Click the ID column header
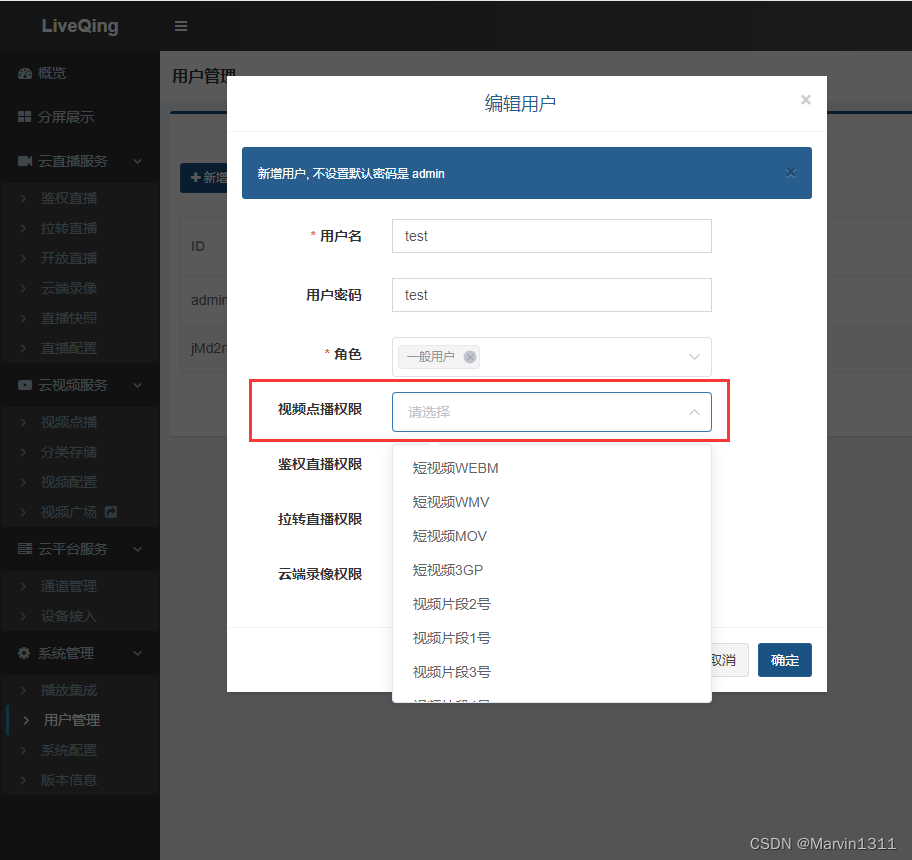This screenshot has width=912, height=860. 198,246
